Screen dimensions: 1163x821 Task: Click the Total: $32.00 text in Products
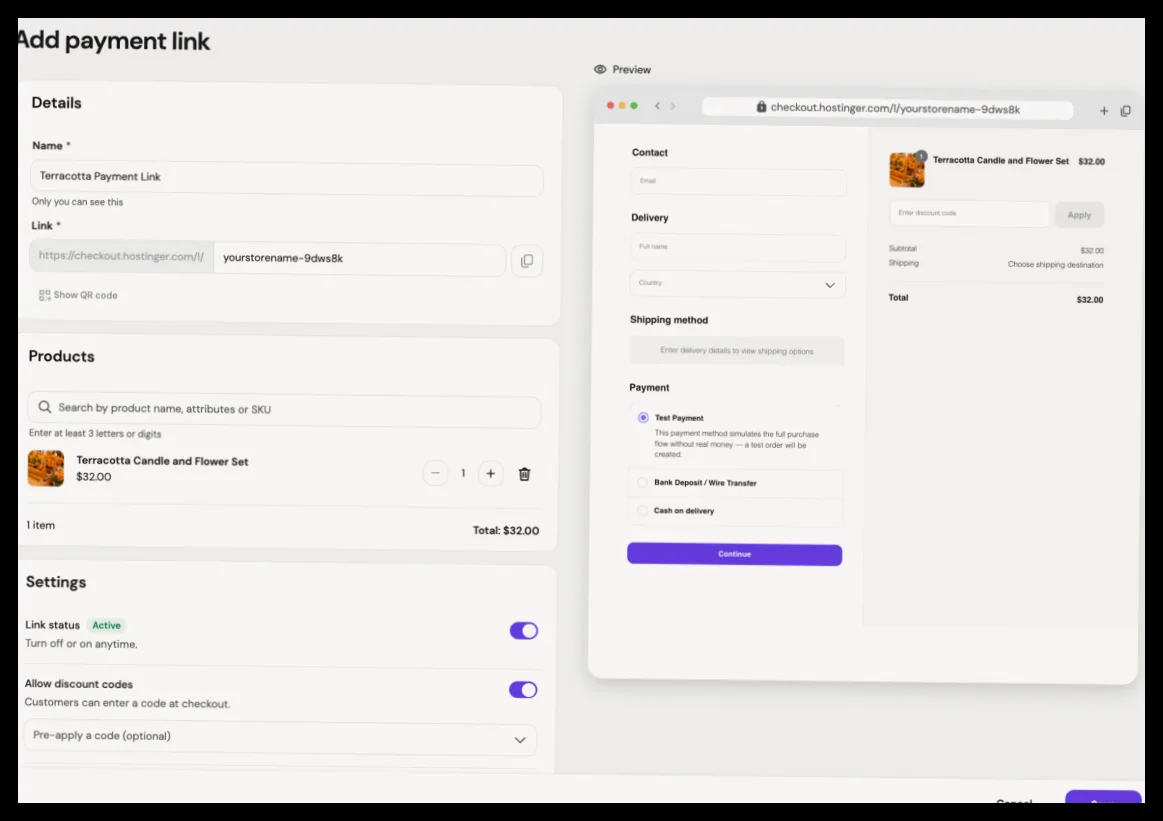[506, 530]
